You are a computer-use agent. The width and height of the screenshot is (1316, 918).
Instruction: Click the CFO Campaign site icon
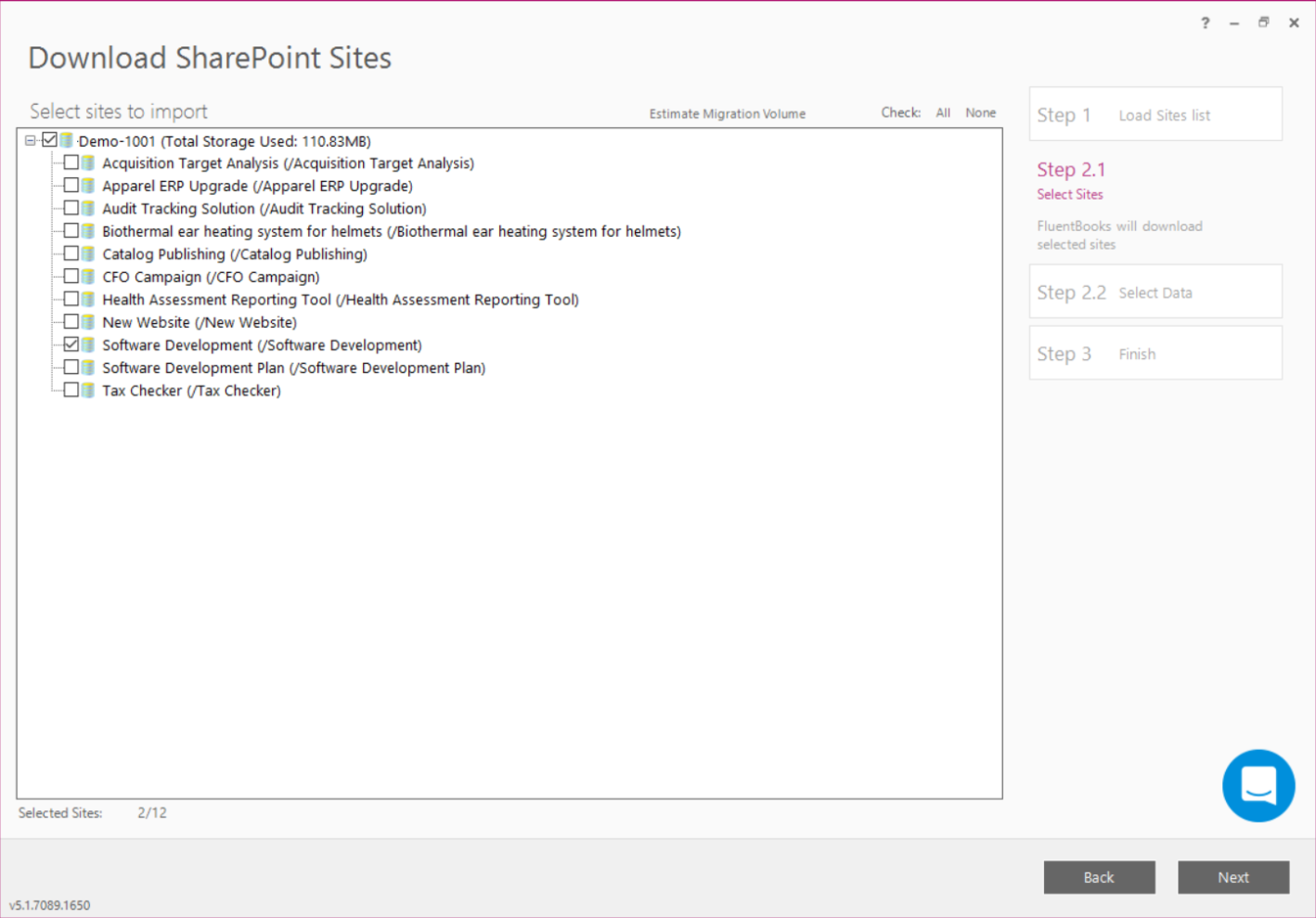pyautogui.click(x=88, y=277)
